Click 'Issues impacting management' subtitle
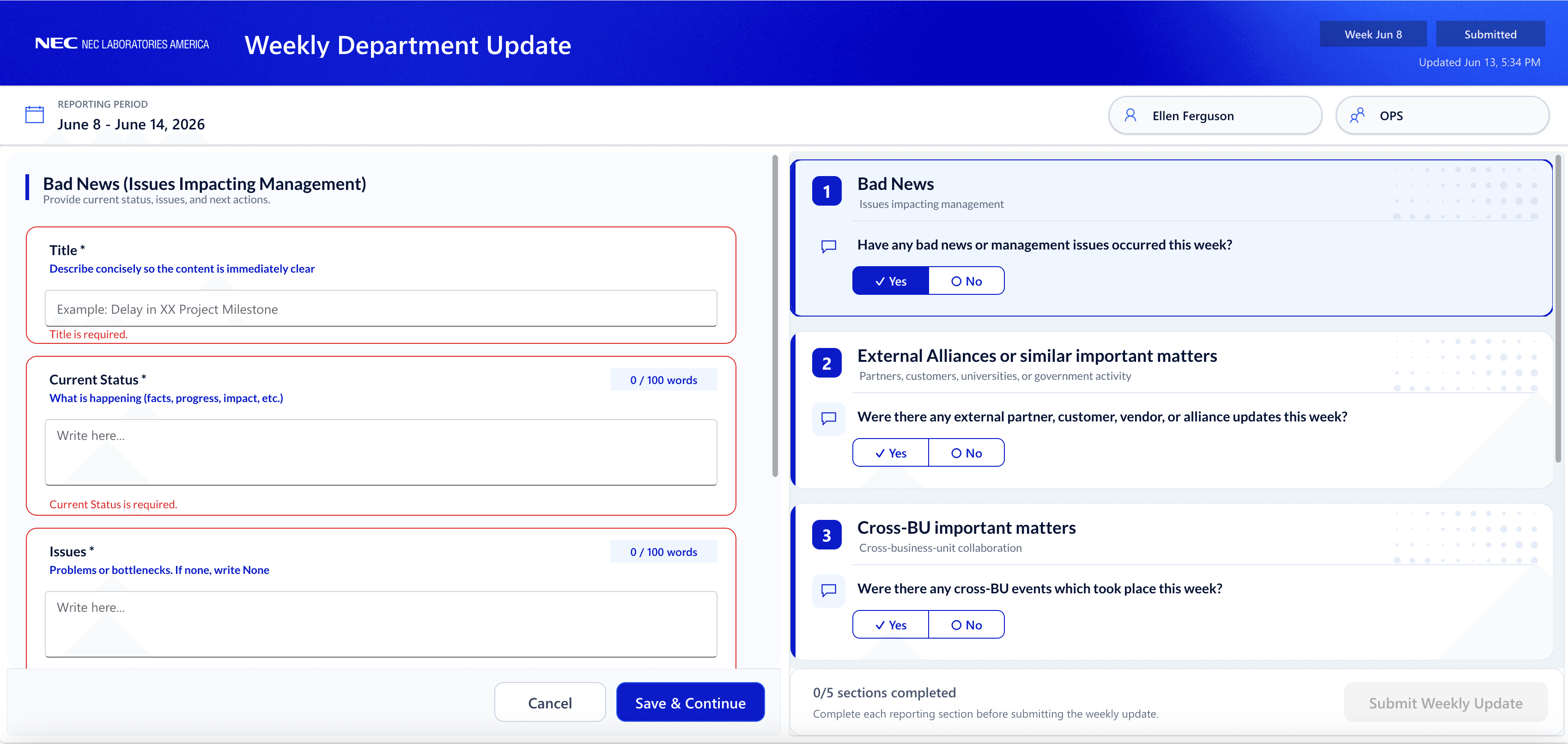The height and width of the screenshot is (744, 1568). 931,204
